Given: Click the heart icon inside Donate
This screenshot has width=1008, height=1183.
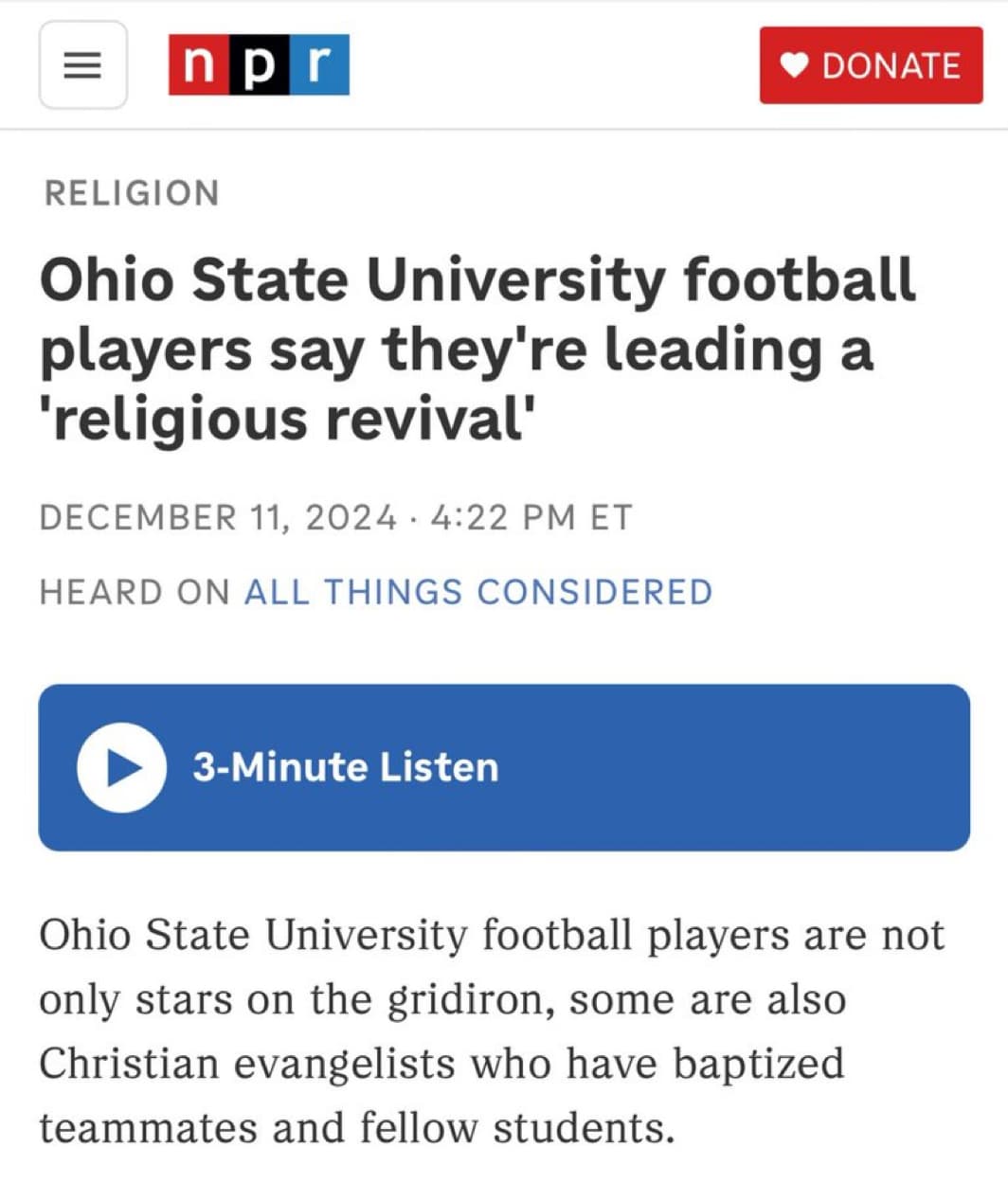Looking at the screenshot, I should (794, 65).
